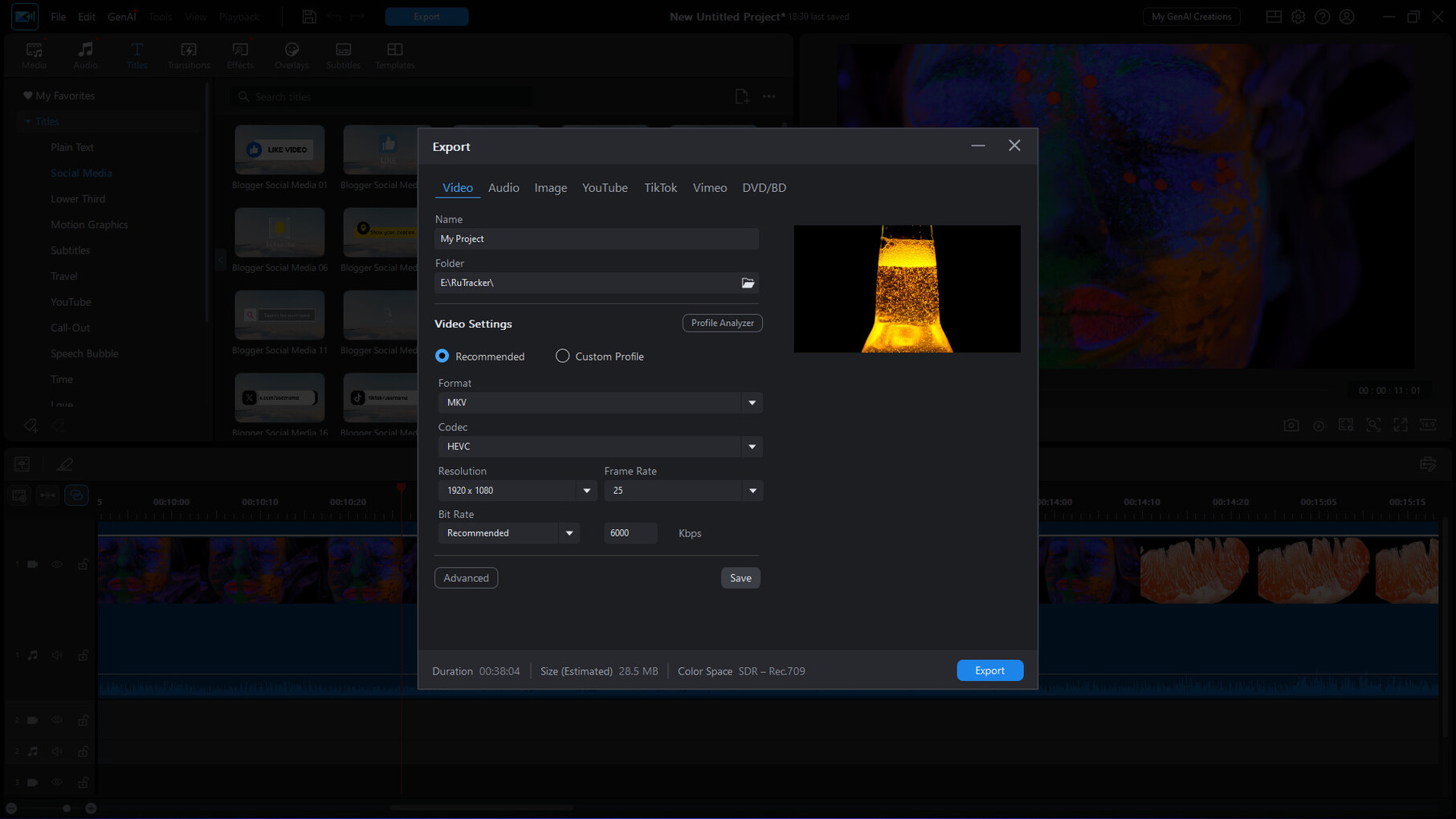Click the workspace layout icon in top bar
This screenshot has width=1456, height=819.
1274,17
